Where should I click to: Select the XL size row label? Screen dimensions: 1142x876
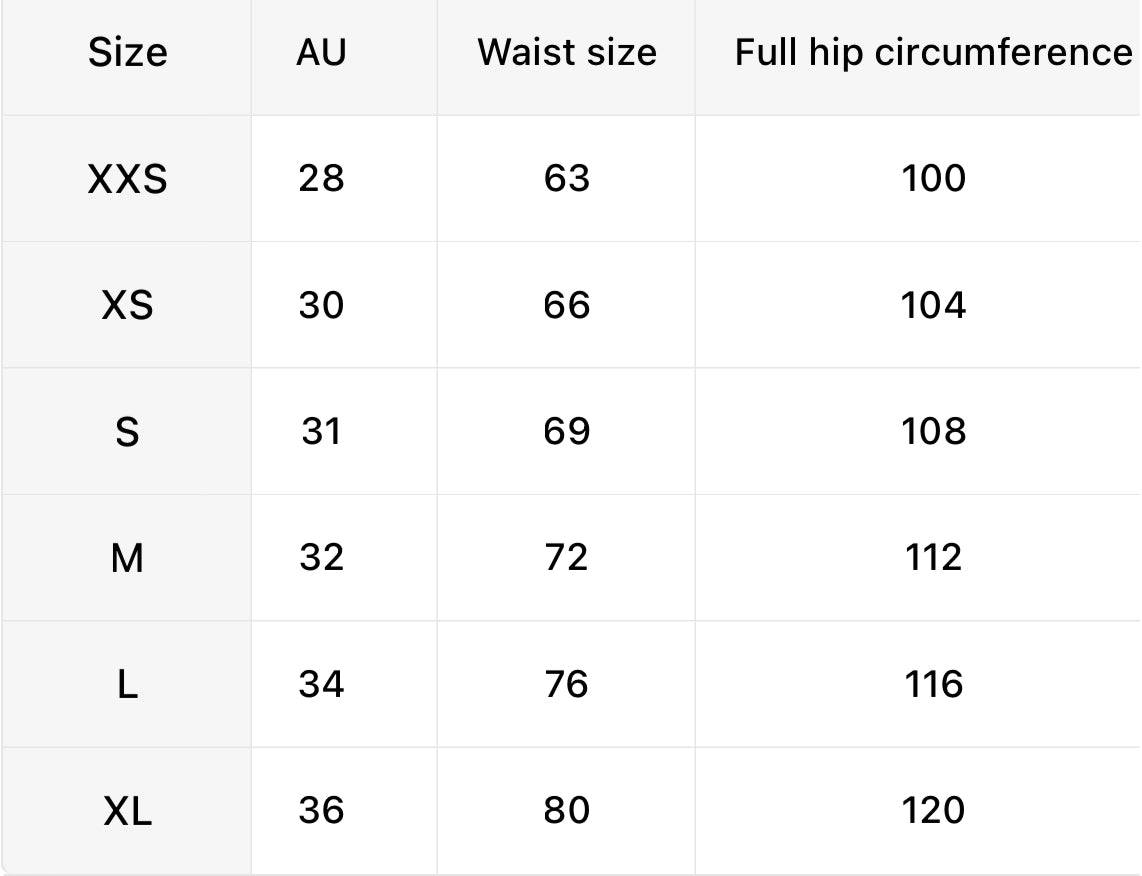point(127,811)
